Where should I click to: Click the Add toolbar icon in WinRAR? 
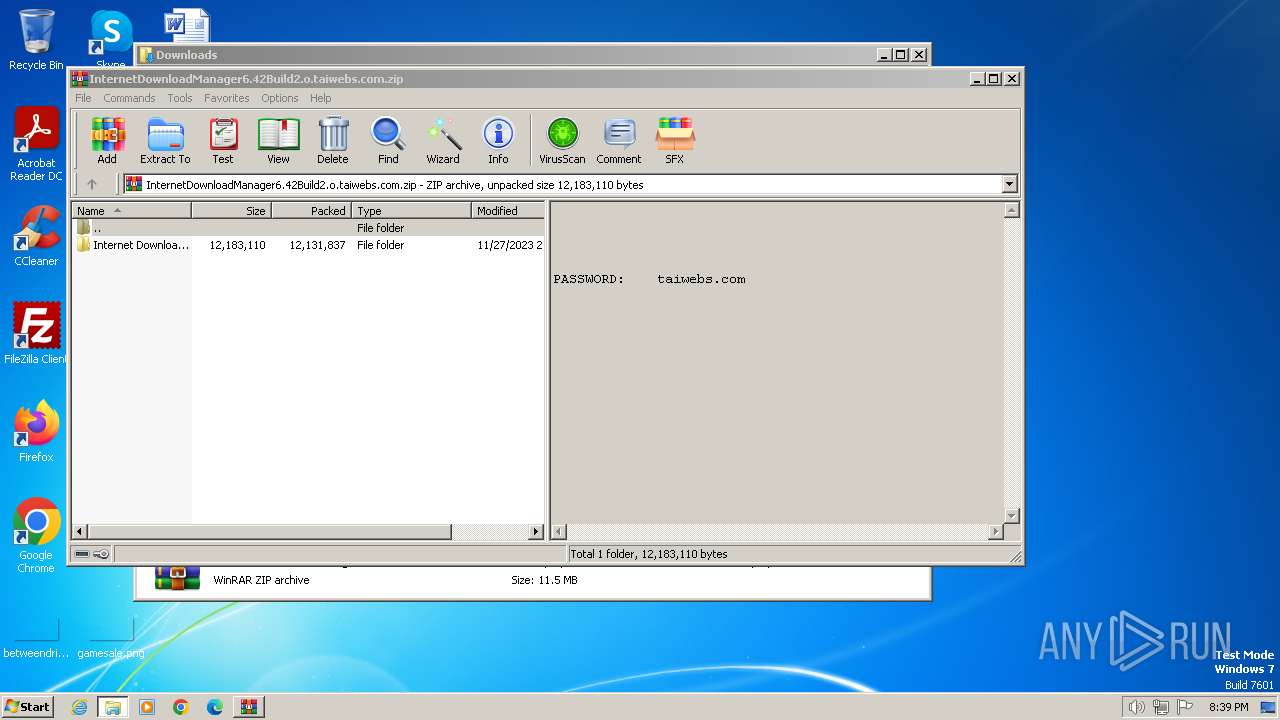(x=107, y=140)
